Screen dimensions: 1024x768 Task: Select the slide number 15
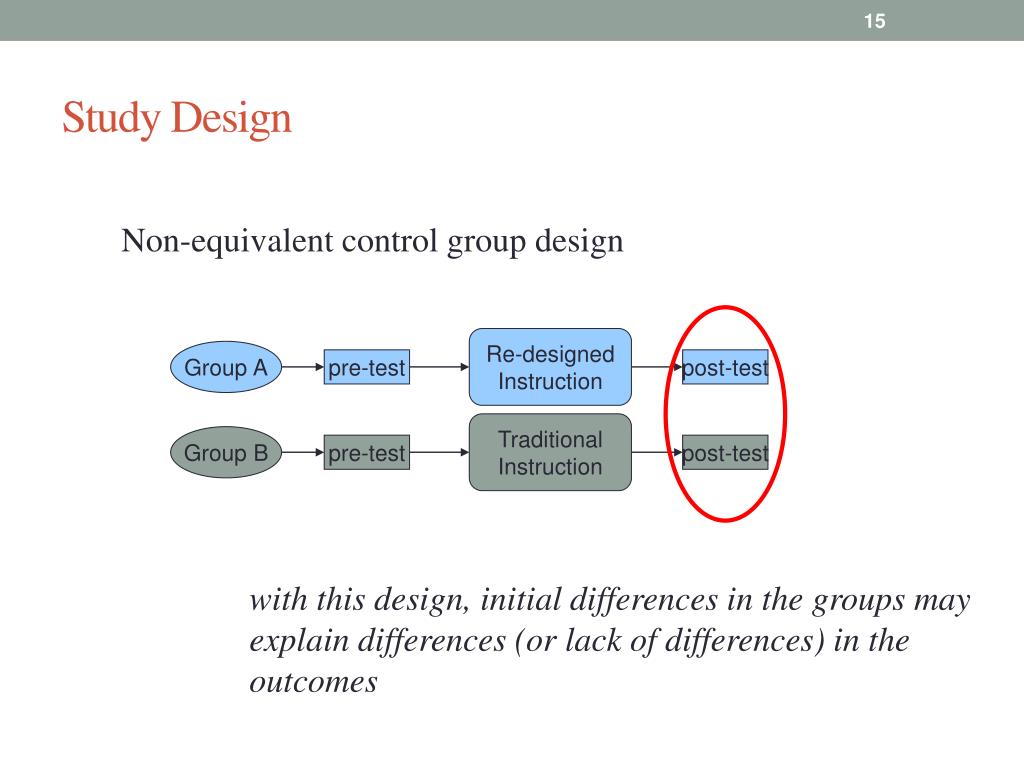(874, 21)
